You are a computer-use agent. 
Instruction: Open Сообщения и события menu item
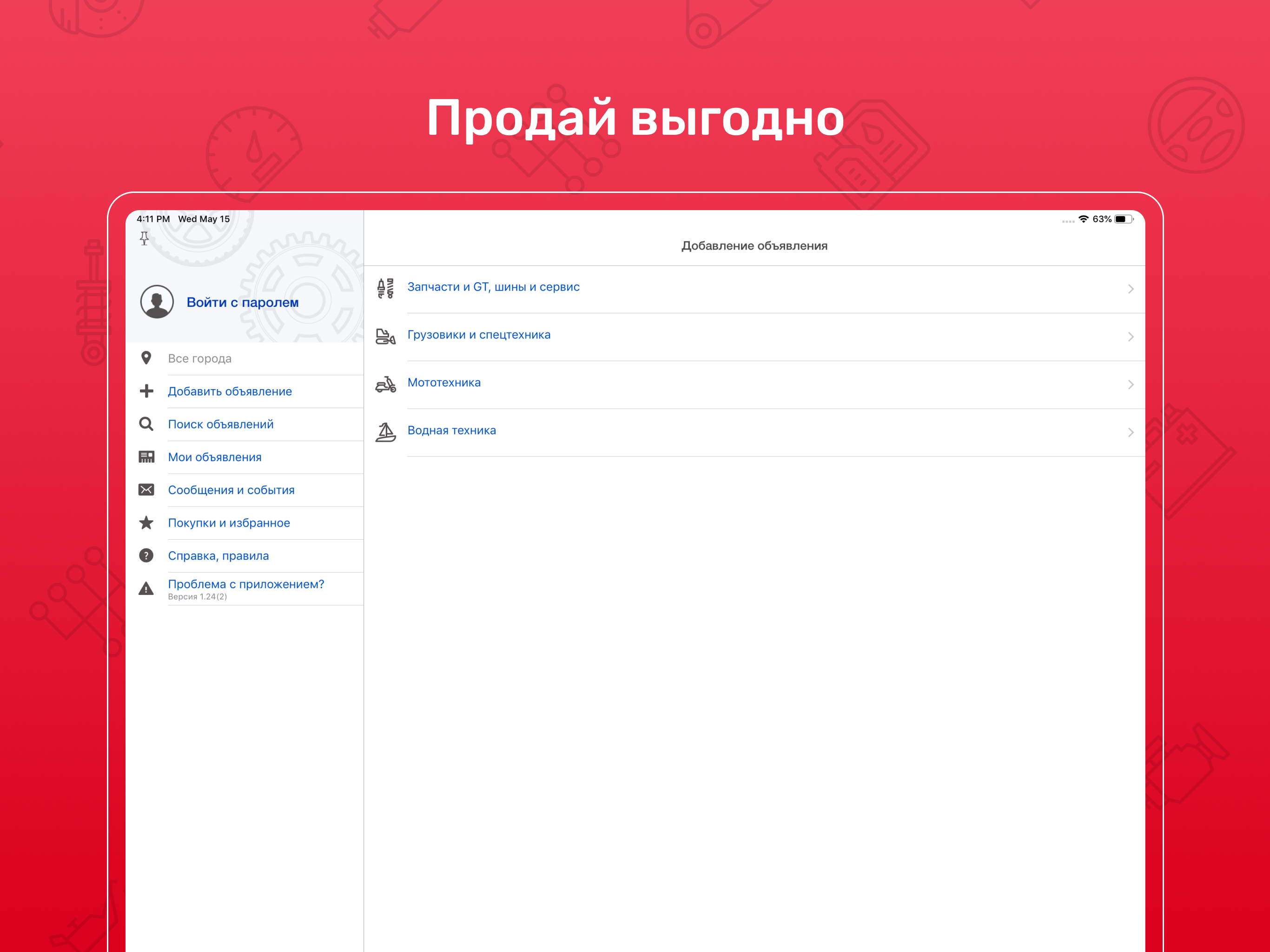point(231,490)
